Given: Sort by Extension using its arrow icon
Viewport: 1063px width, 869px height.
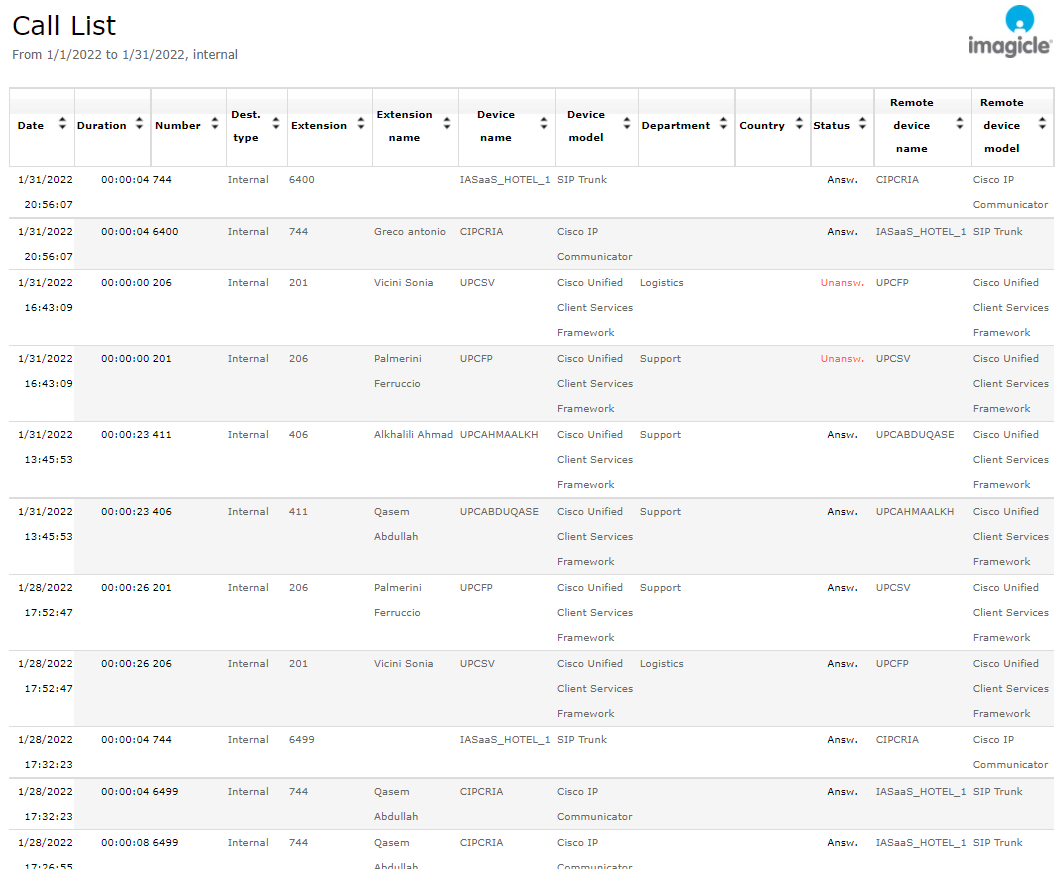Looking at the screenshot, I should tap(360, 125).
